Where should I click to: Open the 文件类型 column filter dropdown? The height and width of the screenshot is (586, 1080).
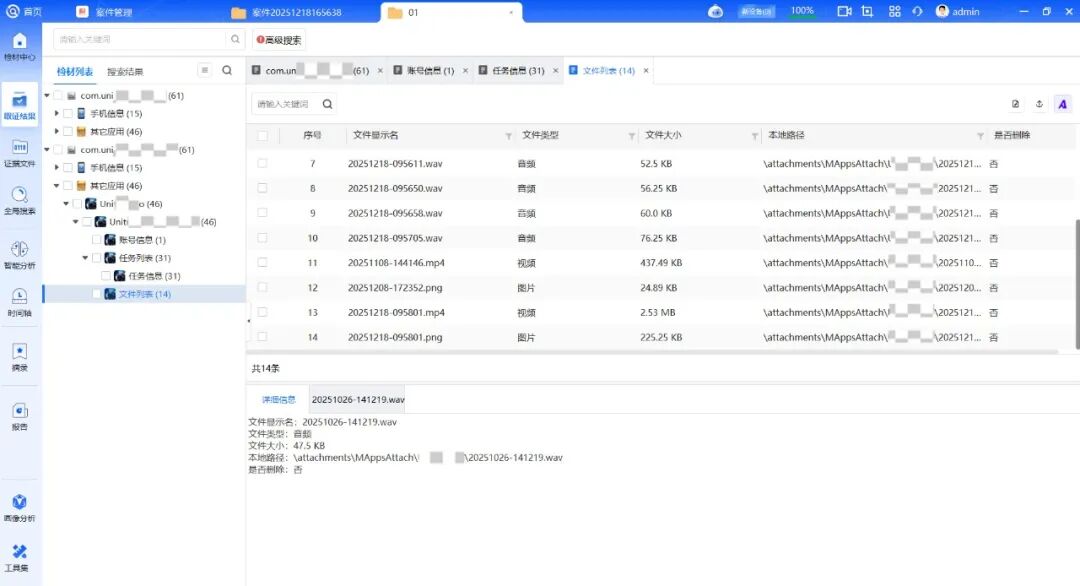coord(631,136)
